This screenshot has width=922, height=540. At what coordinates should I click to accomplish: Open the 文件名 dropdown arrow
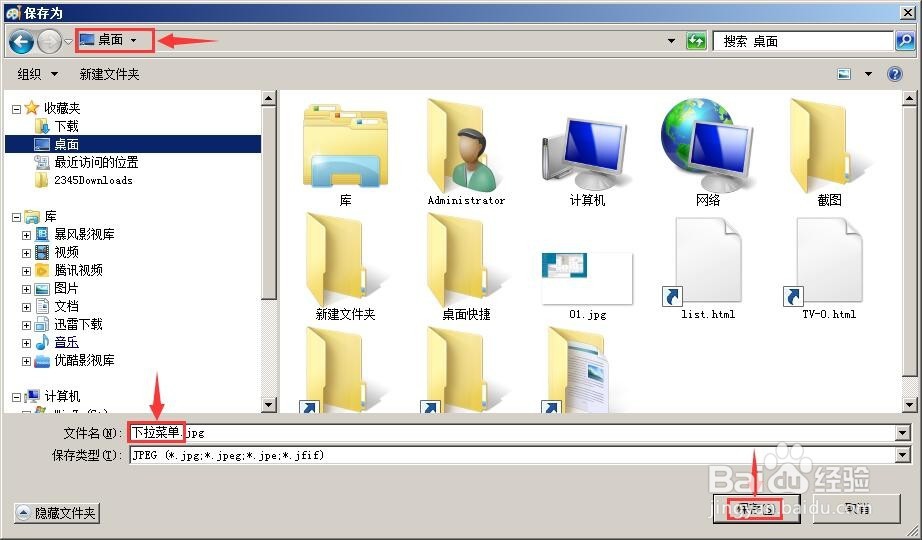pyautogui.click(x=903, y=434)
